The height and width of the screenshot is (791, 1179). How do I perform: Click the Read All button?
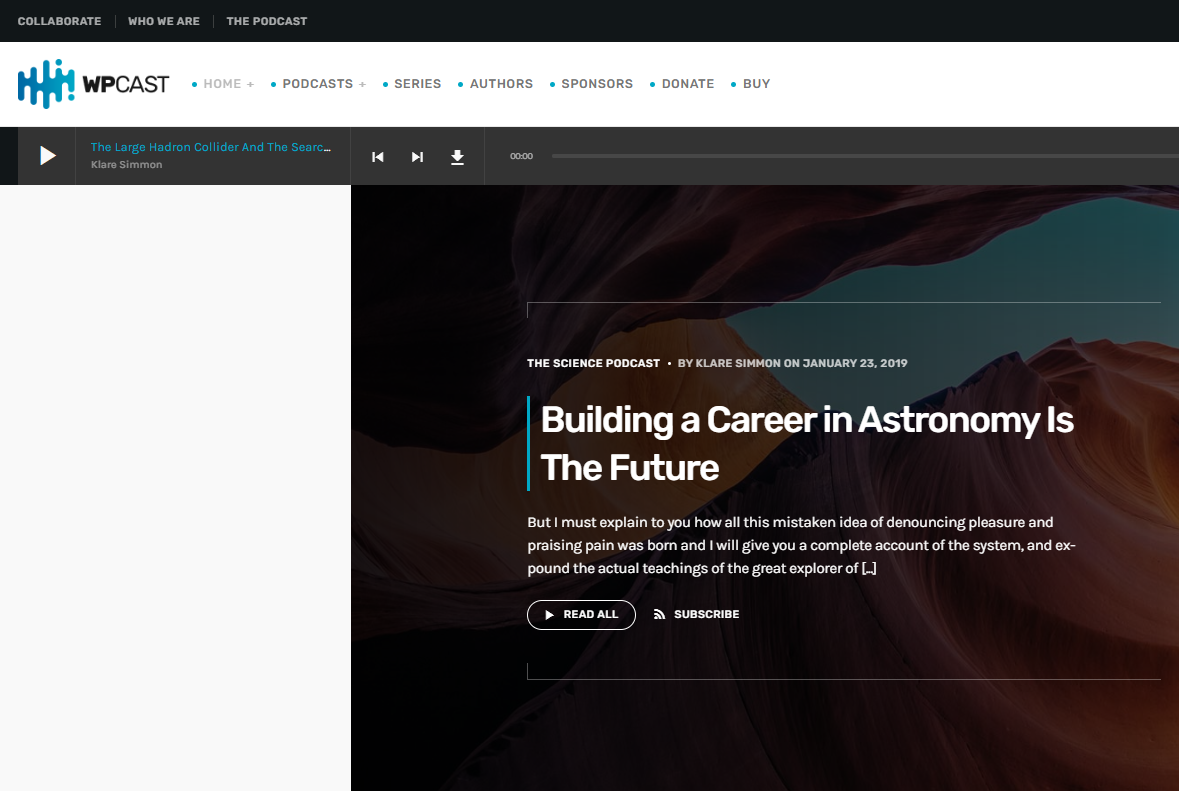(x=581, y=615)
